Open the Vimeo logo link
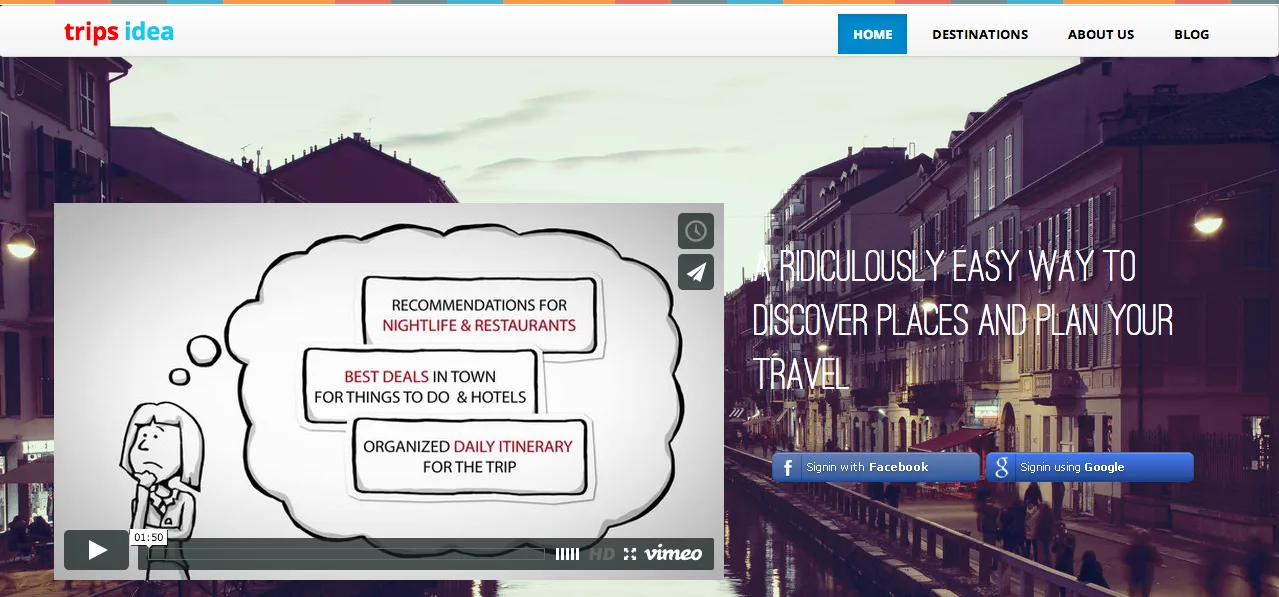1279x597 pixels. tap(673, 552)
